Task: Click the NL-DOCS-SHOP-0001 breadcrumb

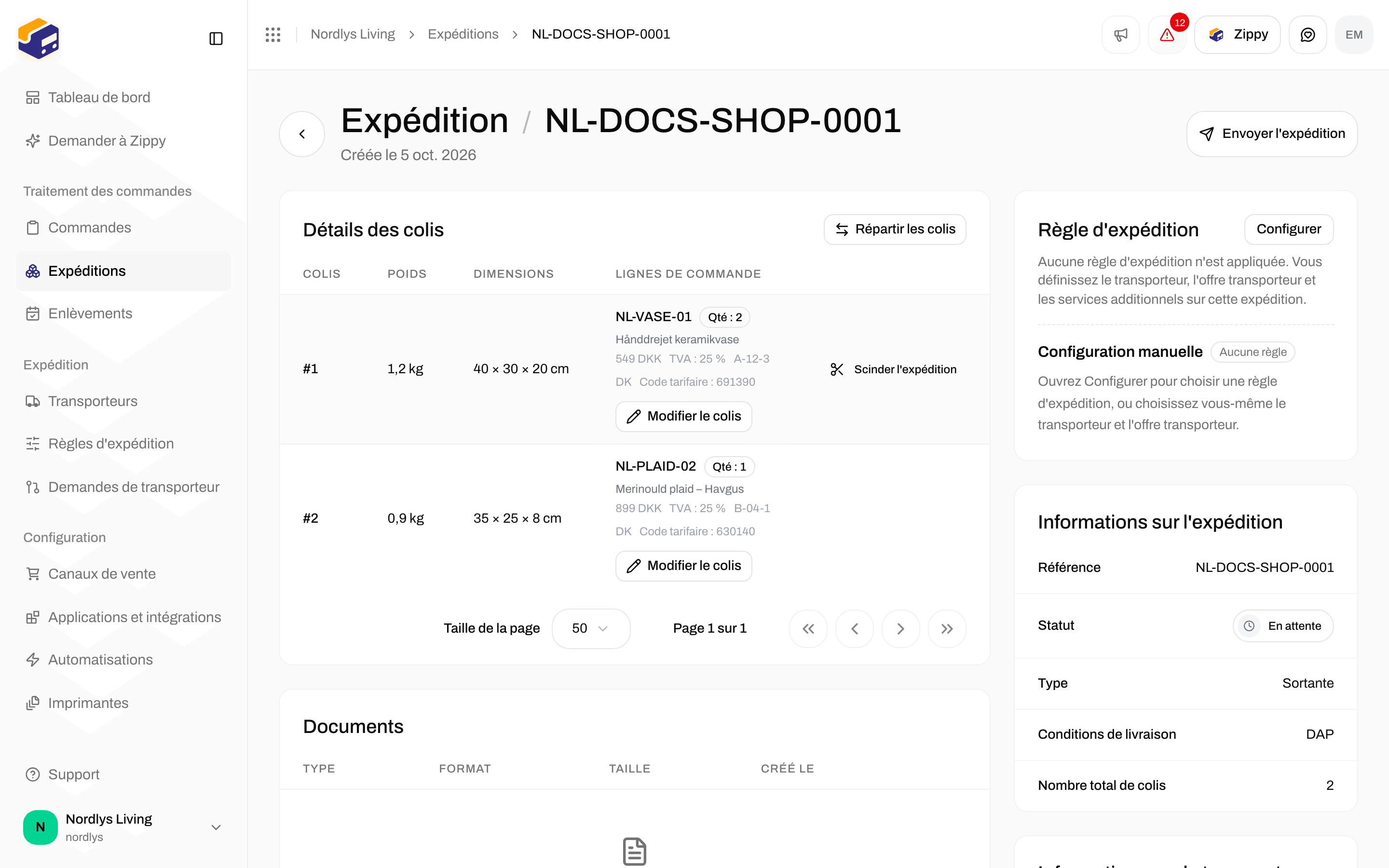Action: [x=601, y=34]
